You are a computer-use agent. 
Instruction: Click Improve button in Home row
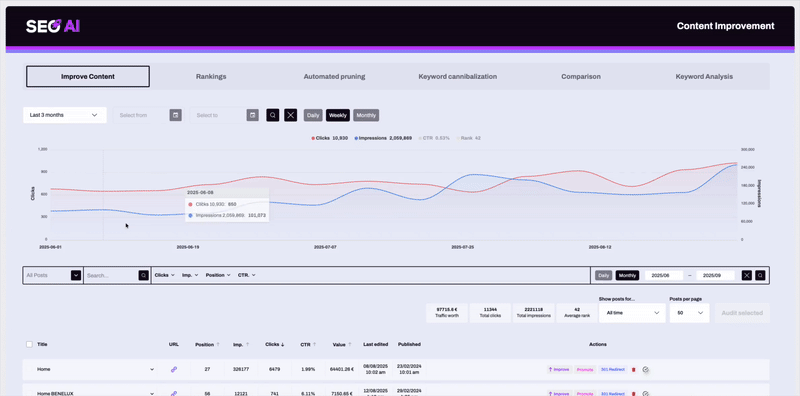(x=559, y=369)
